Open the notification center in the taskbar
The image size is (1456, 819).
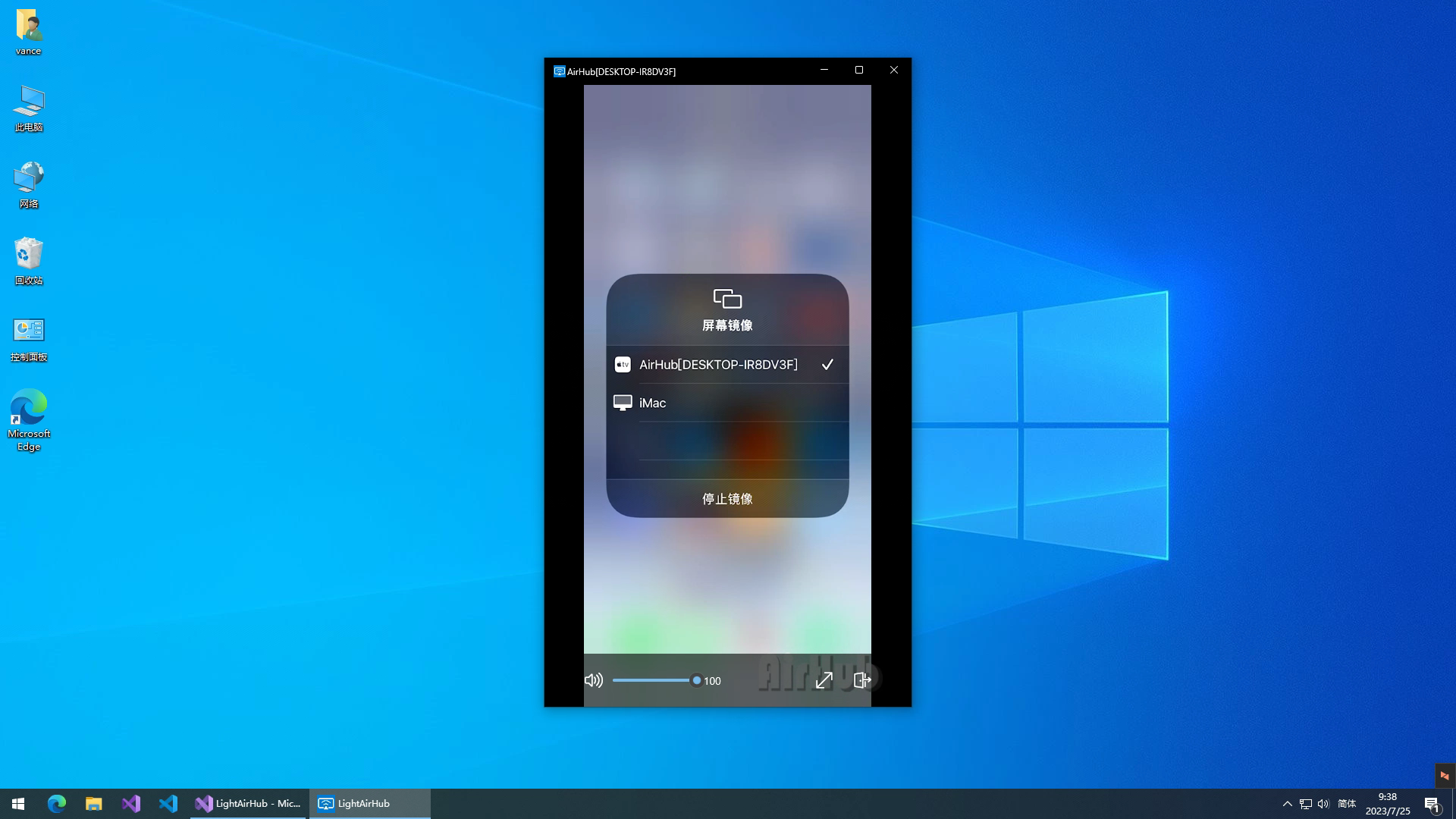tap(1432, 804)
